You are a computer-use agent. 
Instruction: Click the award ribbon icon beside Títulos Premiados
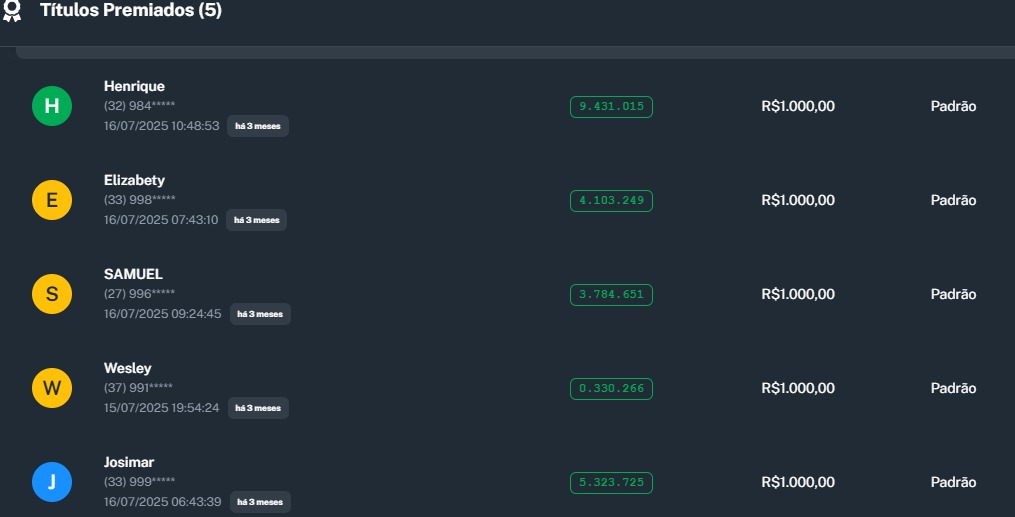pos(12,11)
